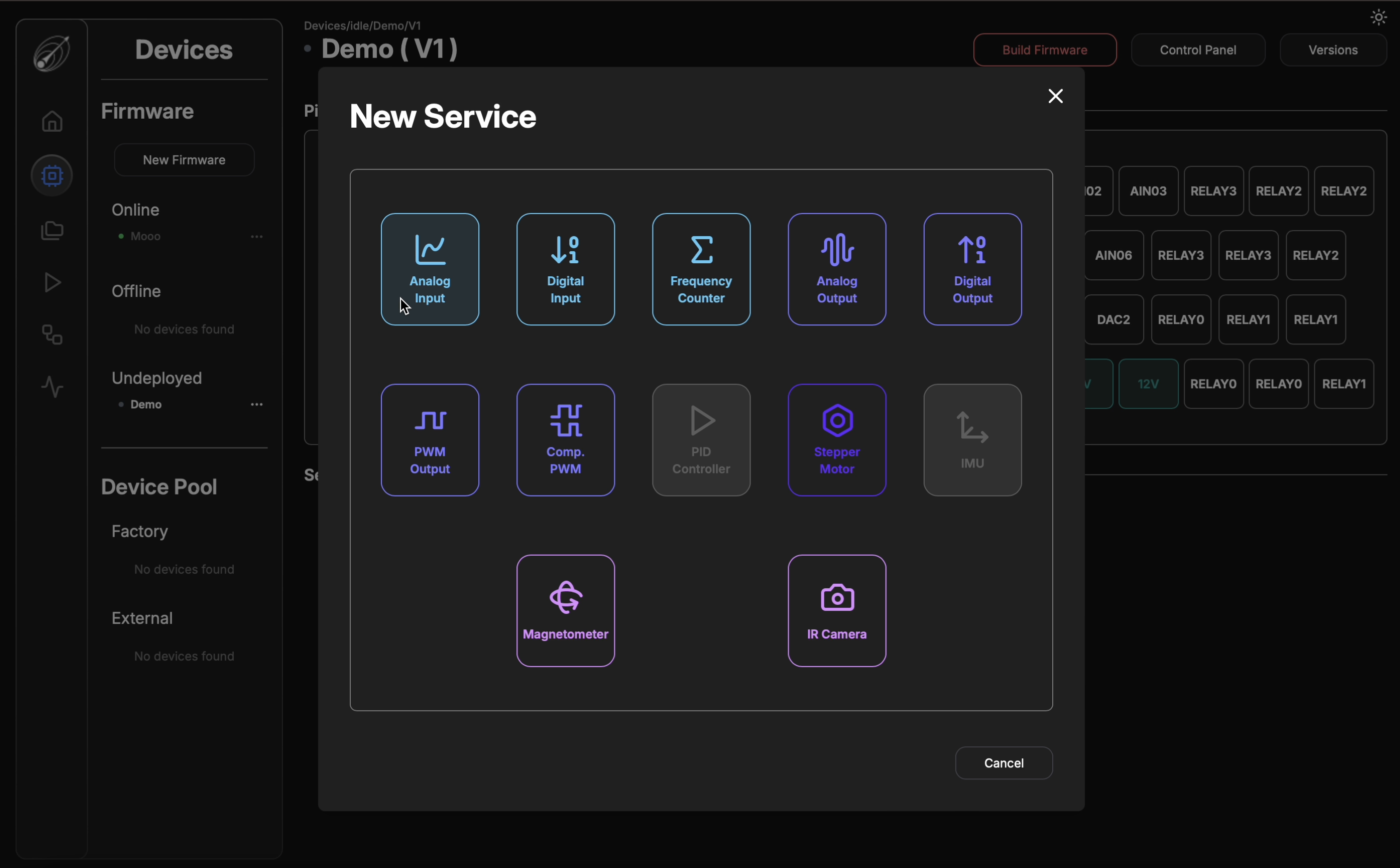1400x868 pixels.
Task: Open the Versions tab
Action: [1332, 50]
